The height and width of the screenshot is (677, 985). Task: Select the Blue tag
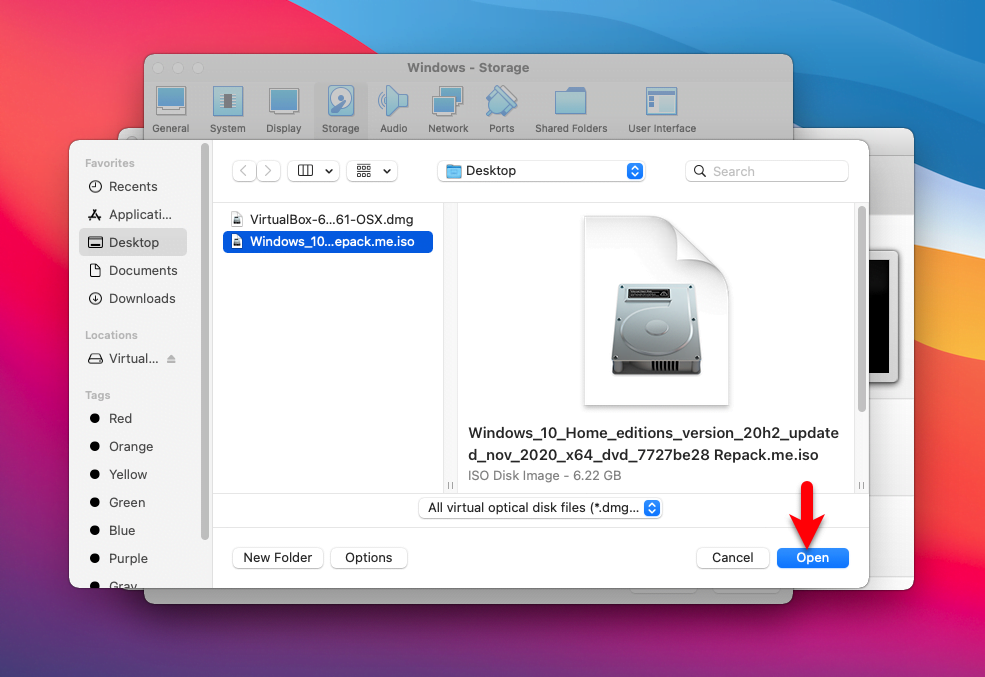133,531
